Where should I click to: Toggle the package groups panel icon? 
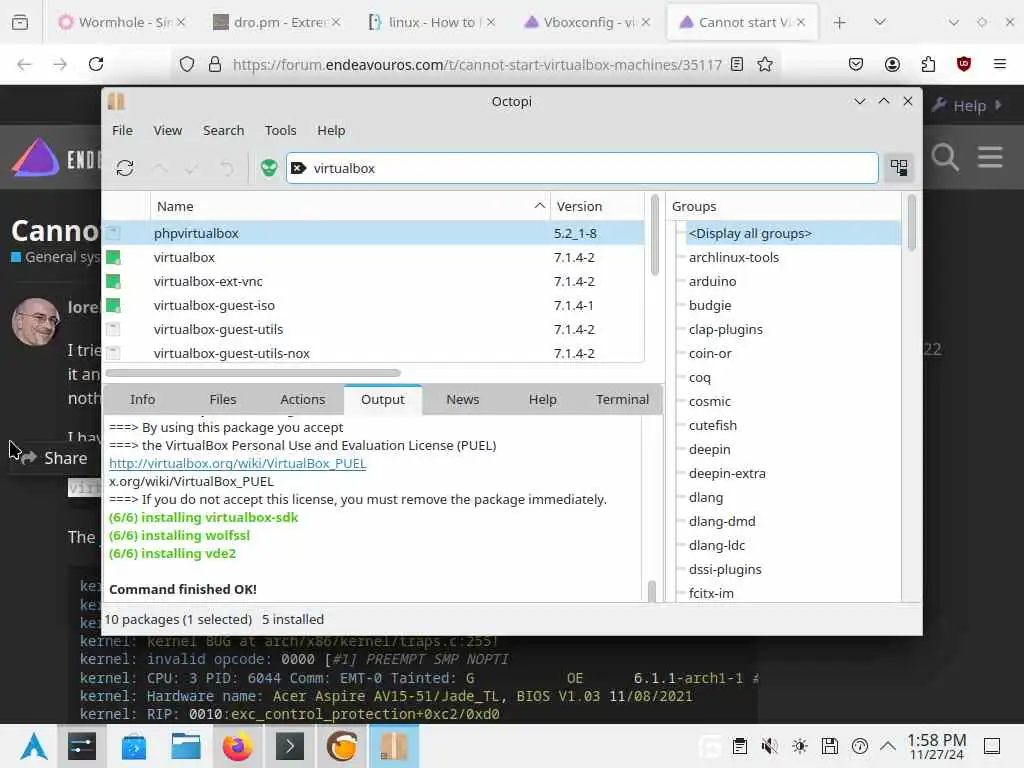click(899, 168)
